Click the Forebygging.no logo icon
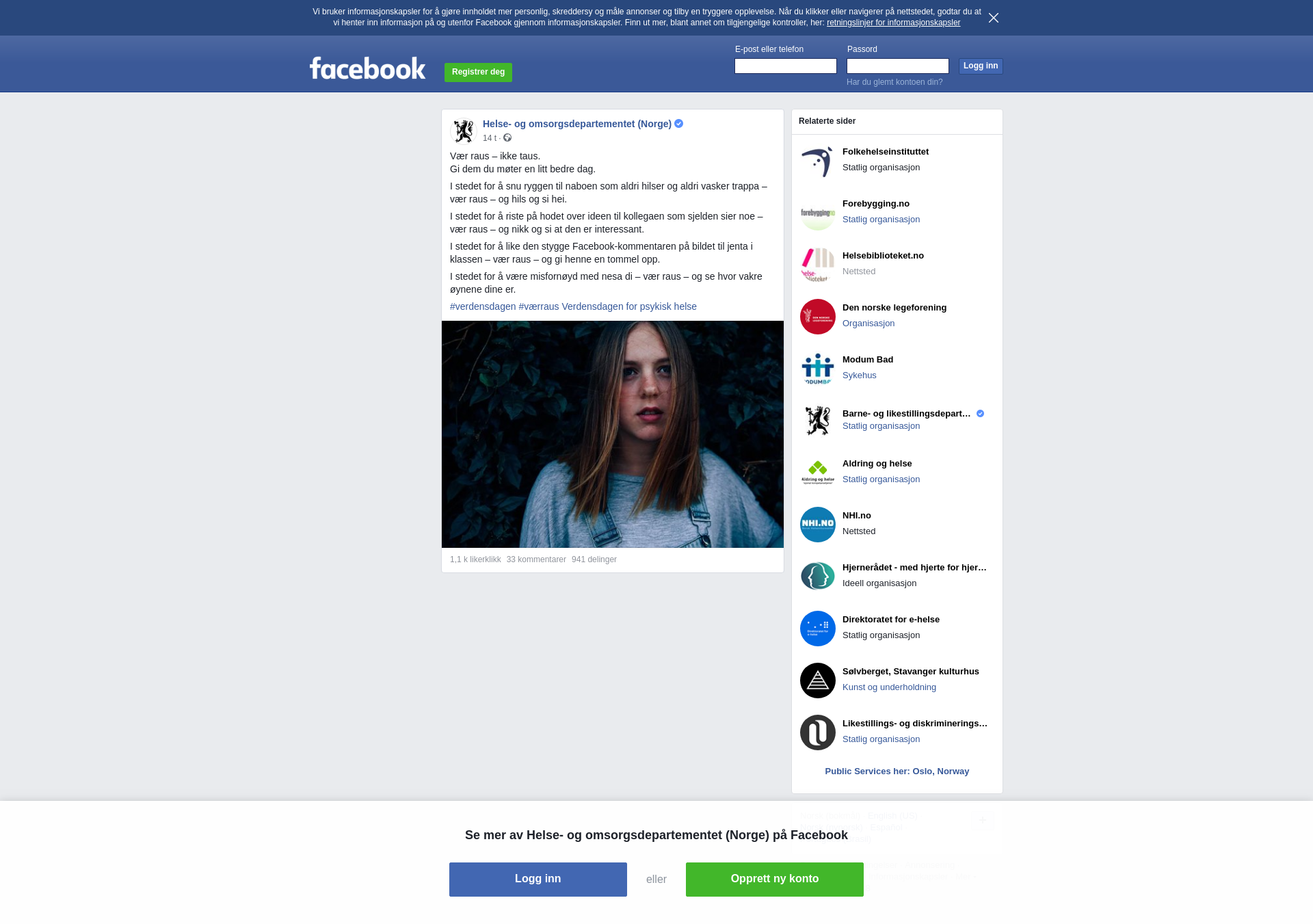 pyautogui.click(x=818, y=213)
